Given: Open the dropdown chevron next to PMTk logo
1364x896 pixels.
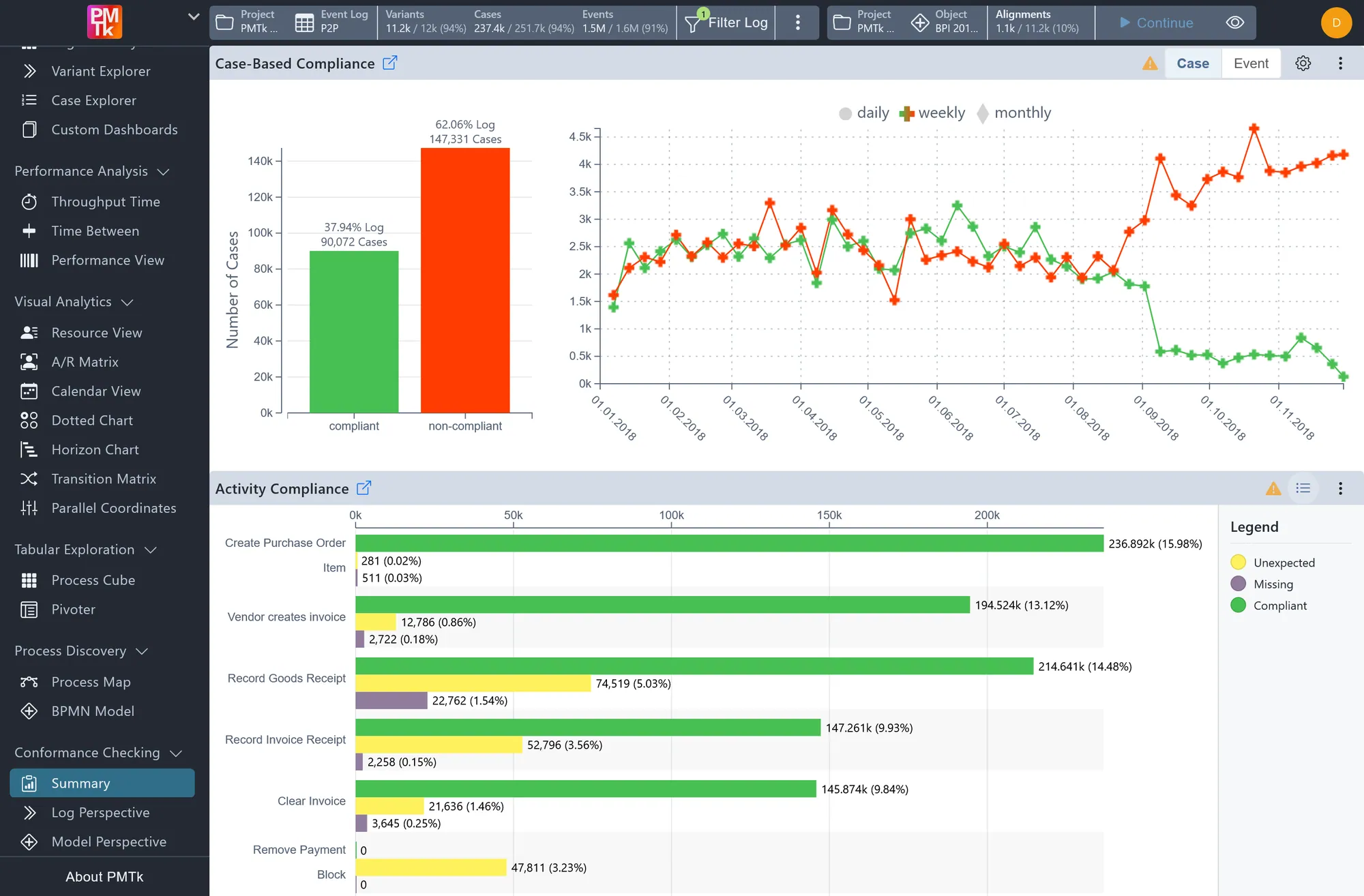Looking at the screenshot, I should tap(194, 17).
